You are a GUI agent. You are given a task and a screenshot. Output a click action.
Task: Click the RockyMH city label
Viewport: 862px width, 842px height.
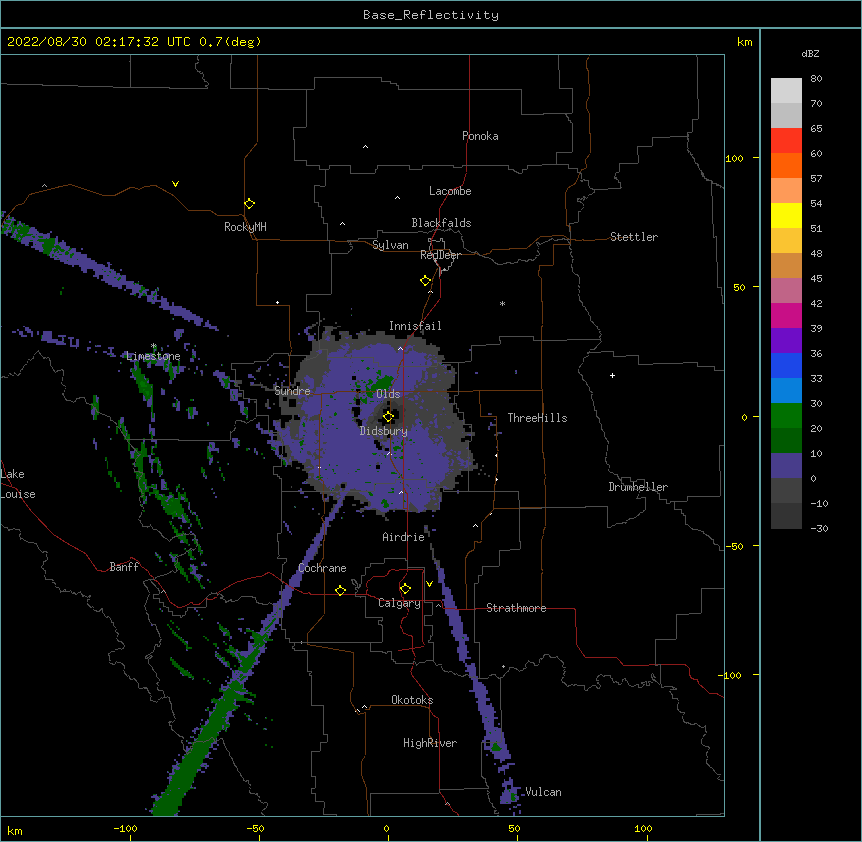(245, 227)
